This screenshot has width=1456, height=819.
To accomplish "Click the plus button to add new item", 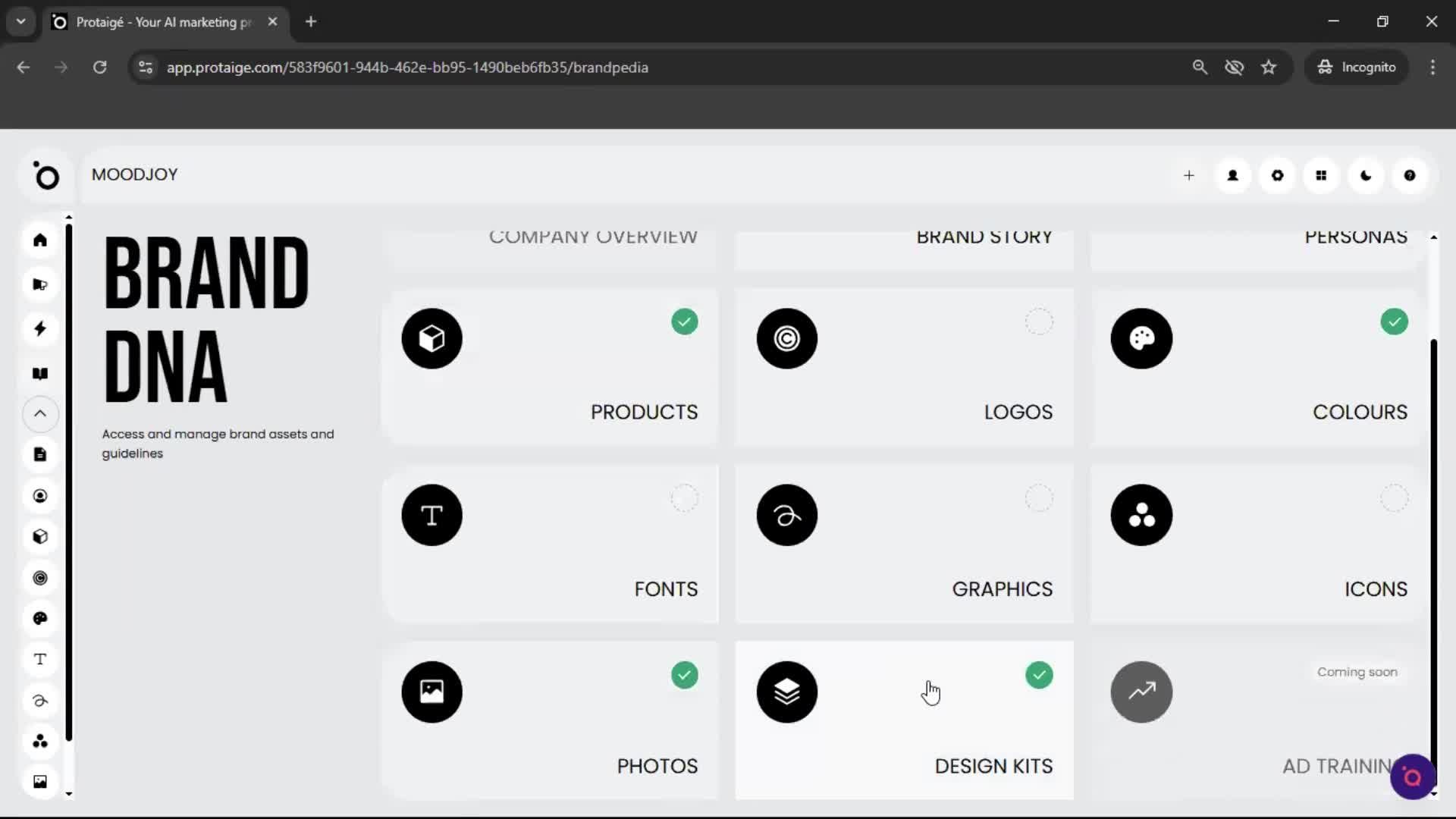I will (x=1188, y=175).
